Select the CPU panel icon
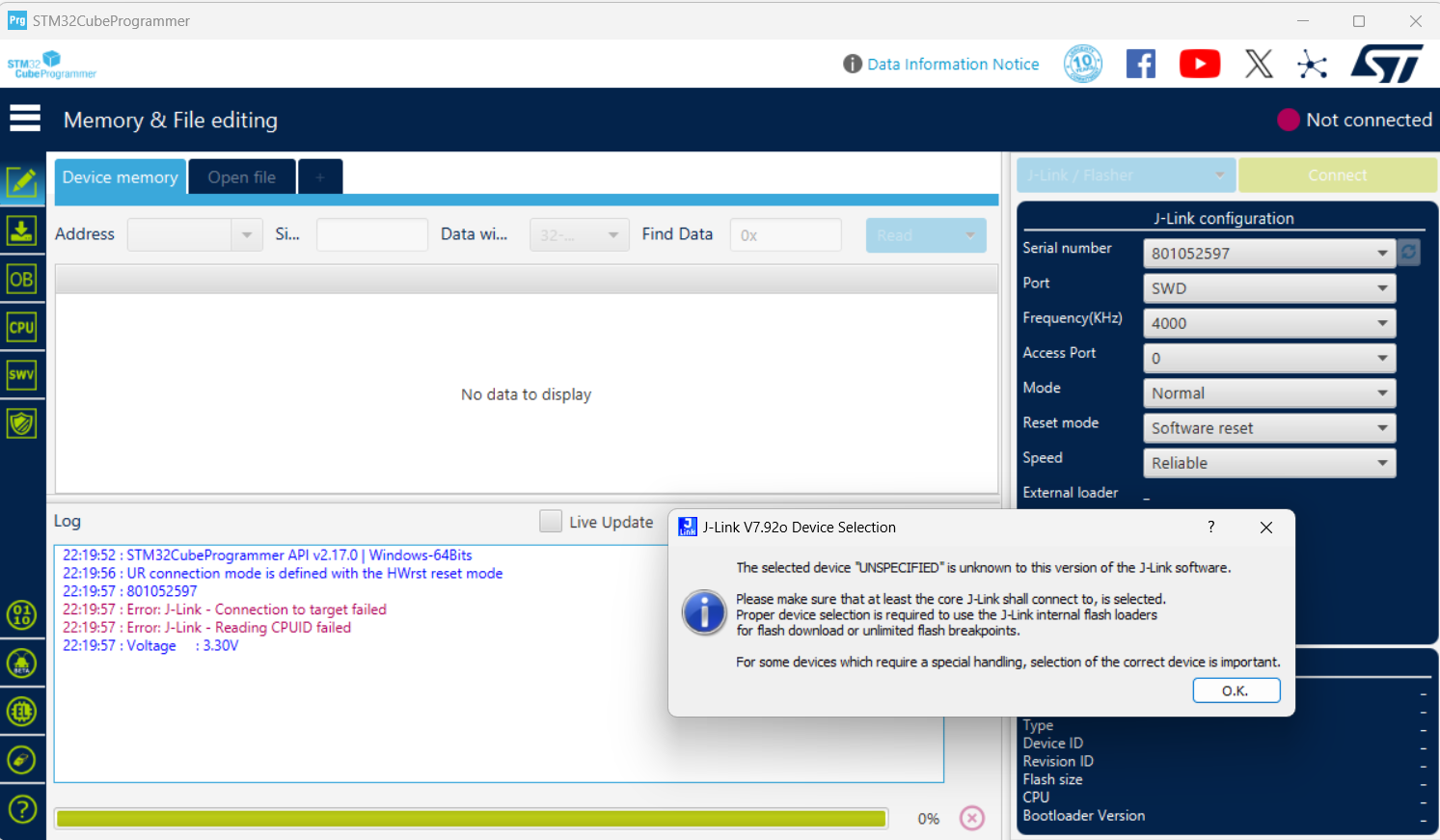 pos(23,326)
